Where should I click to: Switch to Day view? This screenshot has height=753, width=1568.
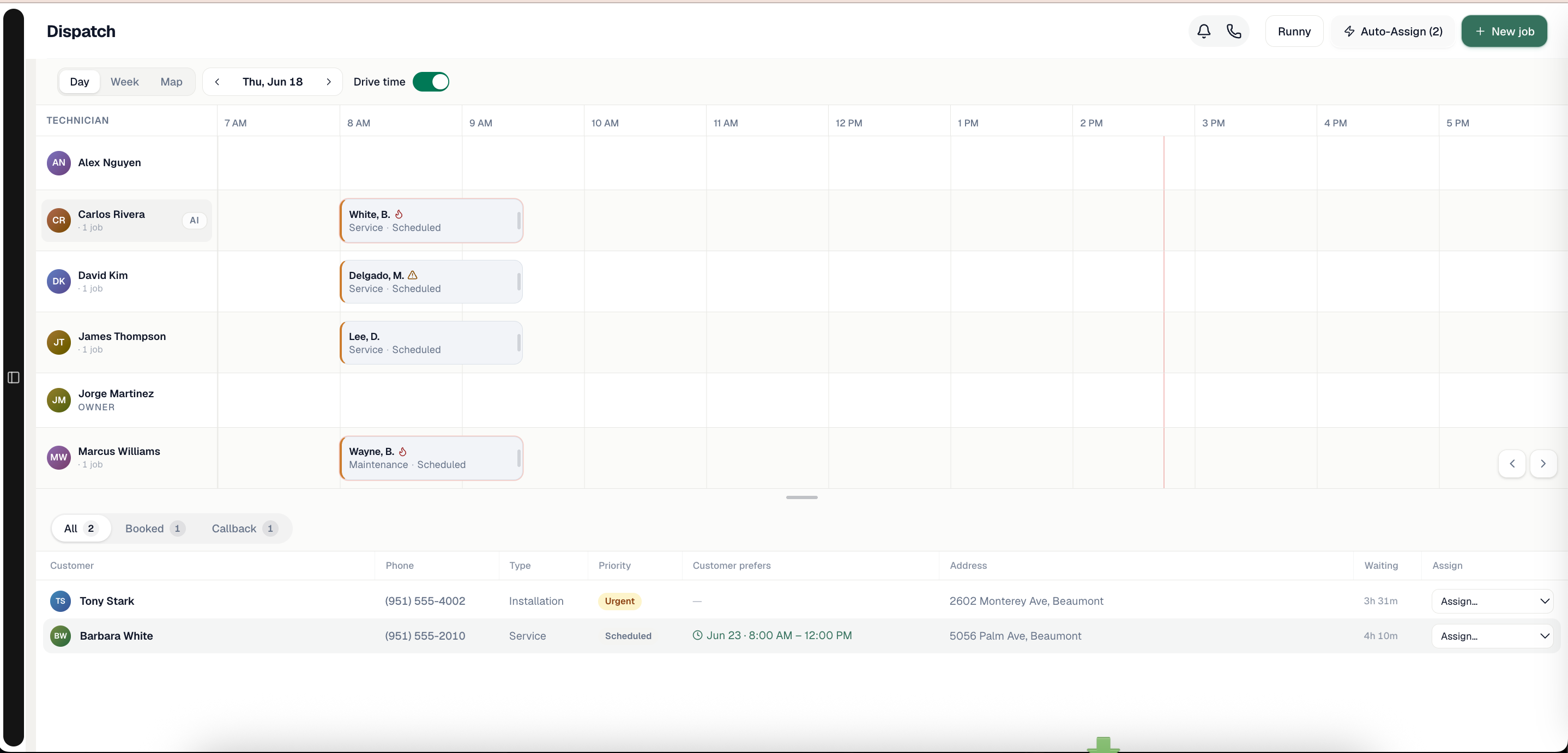(x=79, y=82)
